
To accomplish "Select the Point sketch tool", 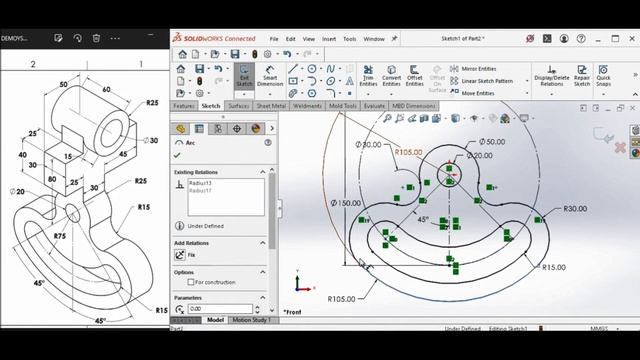I will point(350,93).
